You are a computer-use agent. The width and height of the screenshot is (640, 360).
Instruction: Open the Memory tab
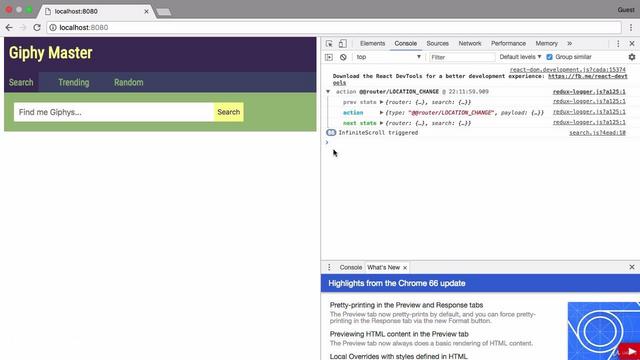pyautogui.click(x=547, y=43)
